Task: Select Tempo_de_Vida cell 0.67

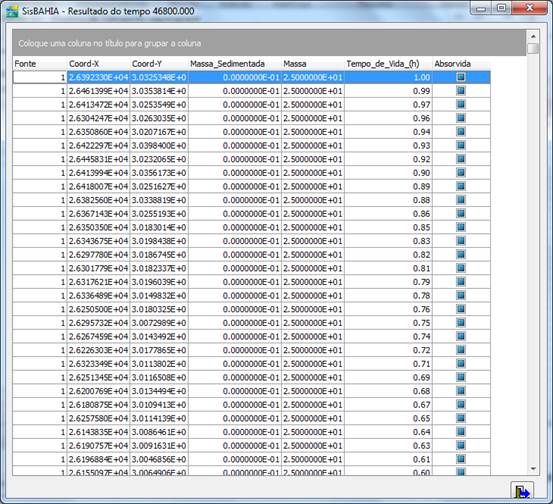Action: (x=388, y=405)
